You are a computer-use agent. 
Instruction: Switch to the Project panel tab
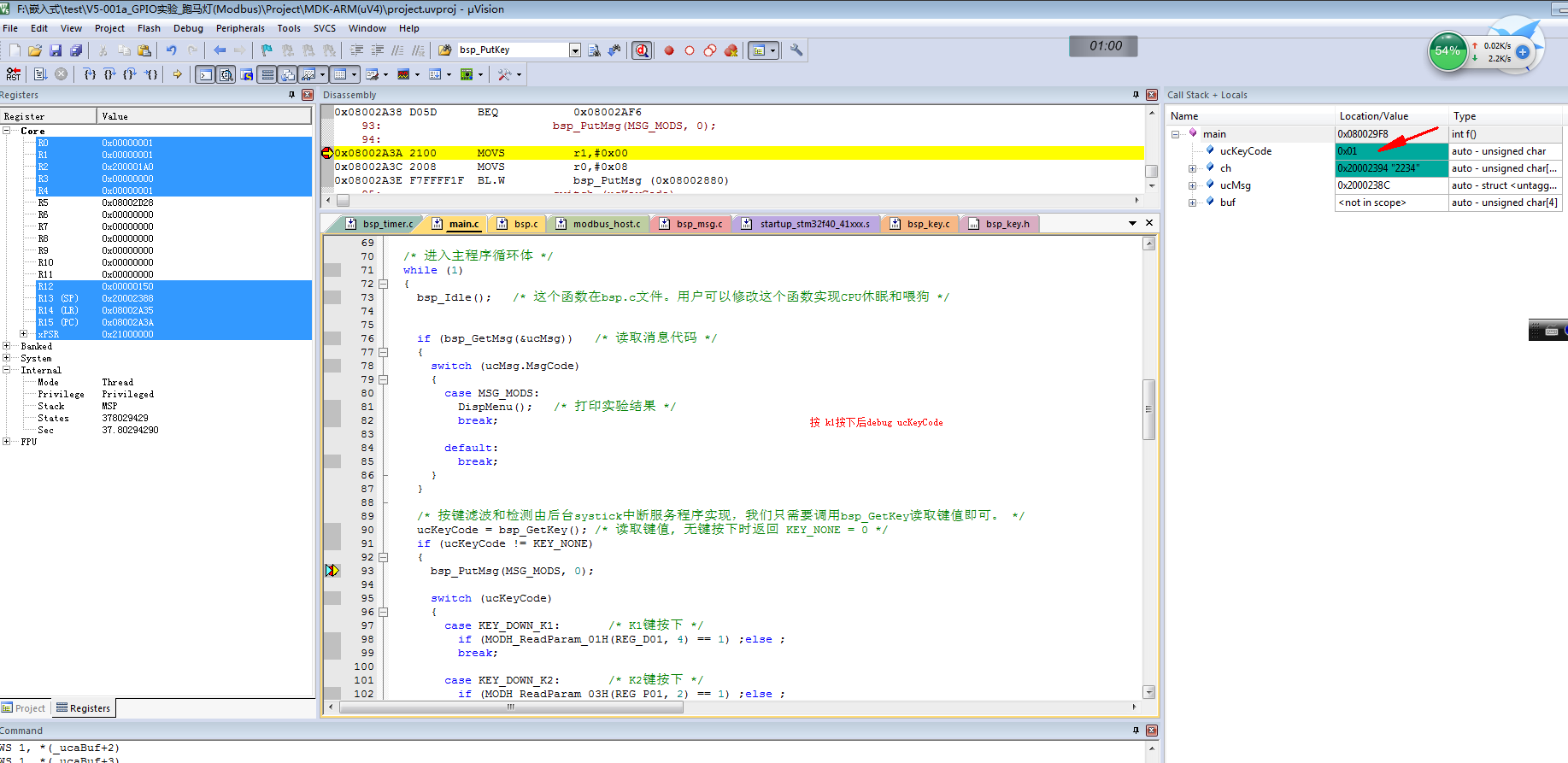point(24,708)
